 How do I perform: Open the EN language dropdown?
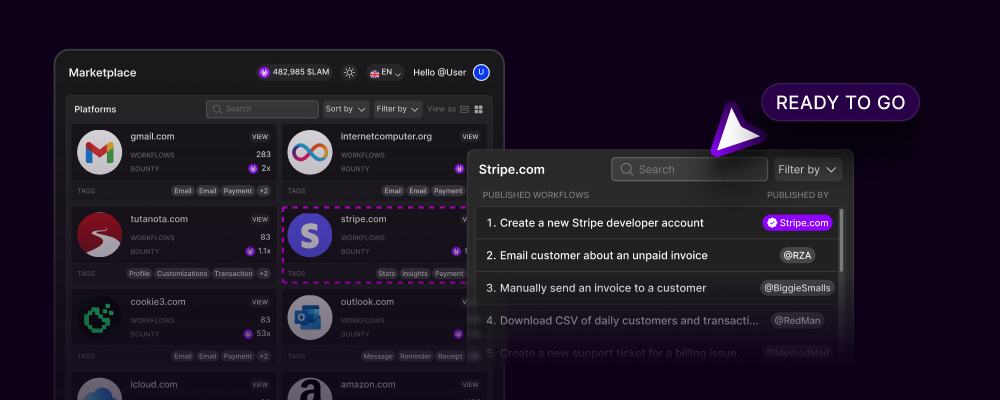tap(386, 73)
